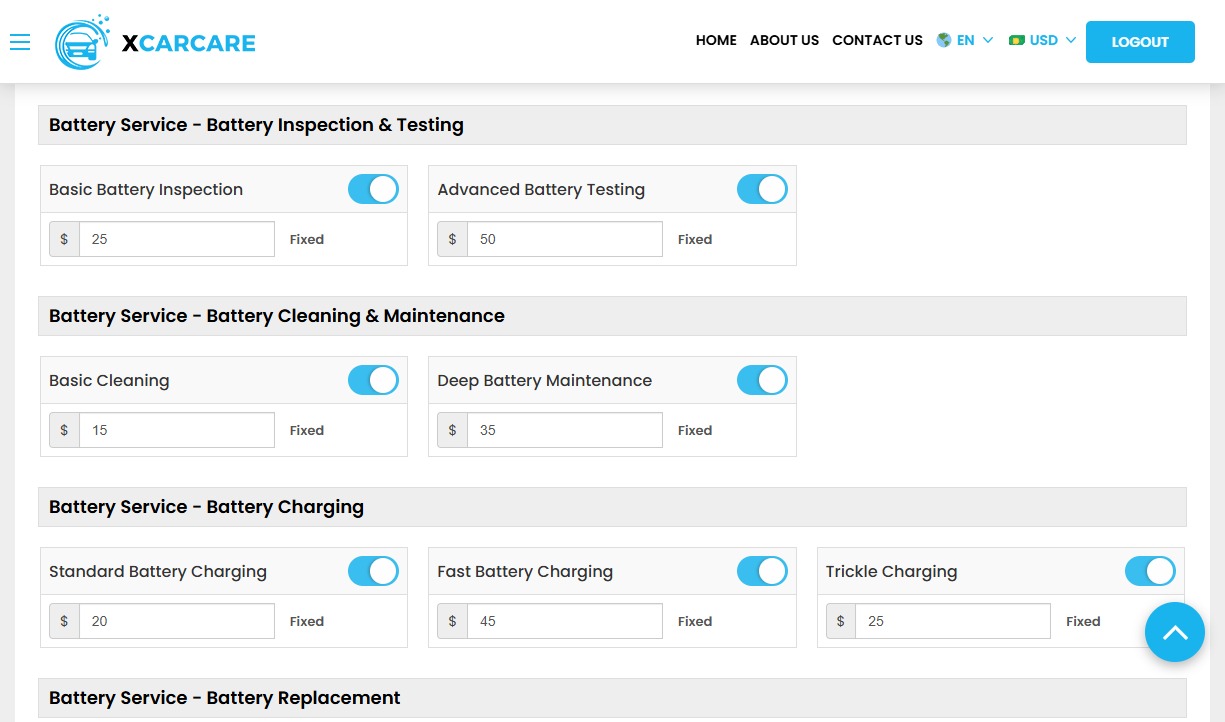Click dollar sign beside Basic Battery Inspection price
The height and width of the screenshot is (722, 1225).
[64, 239]
